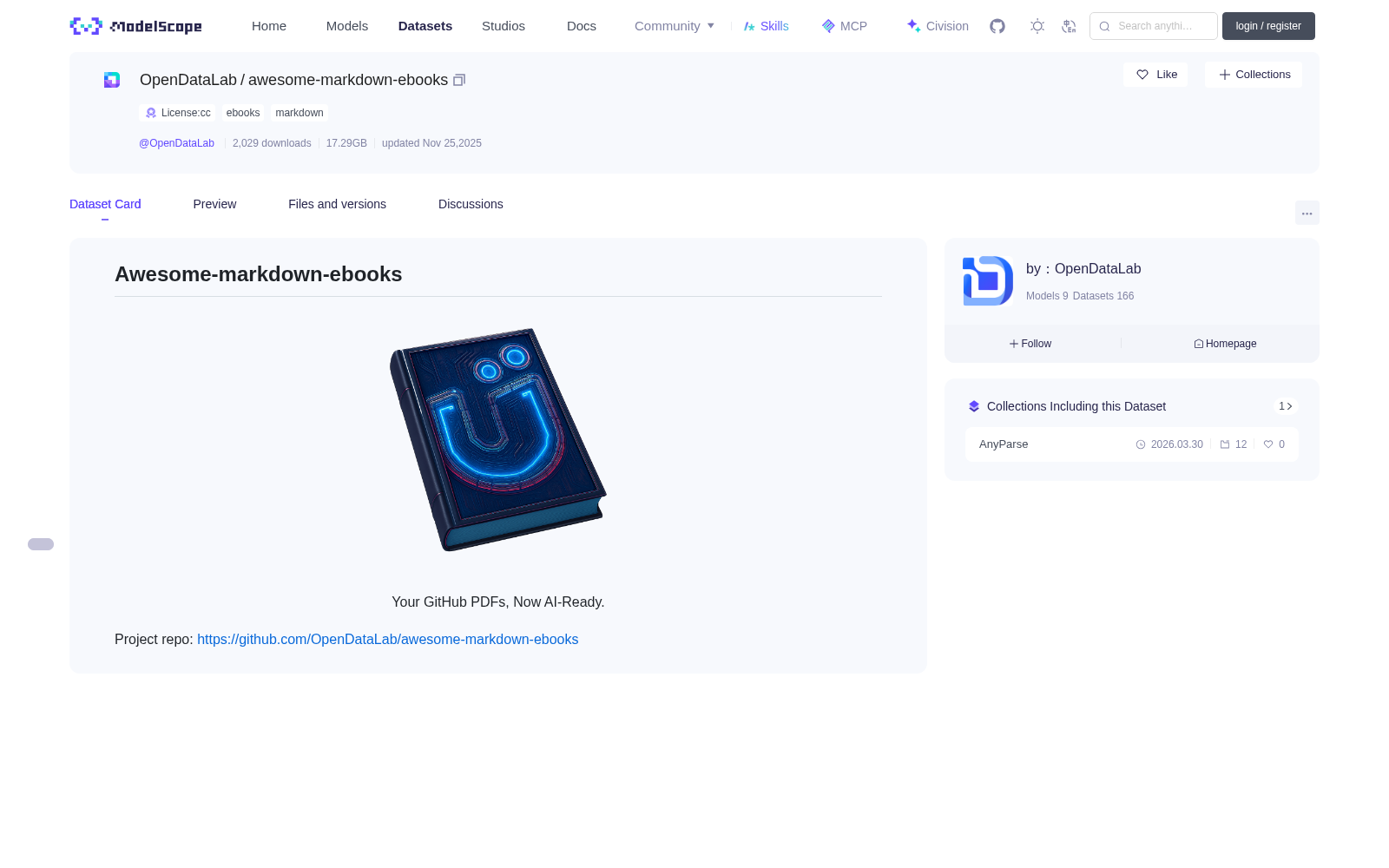The image size is (1389, 868).
Task: Expand the Community dropdown menu
Action: tap(675, 26)
